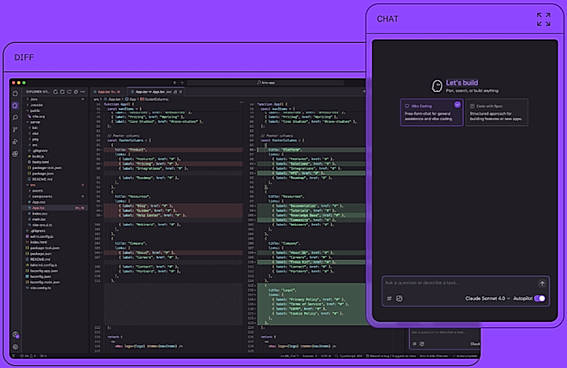Screen dimensions: 567x368
Task: Open Search from the activity bar
Action: tap(15, 117)
